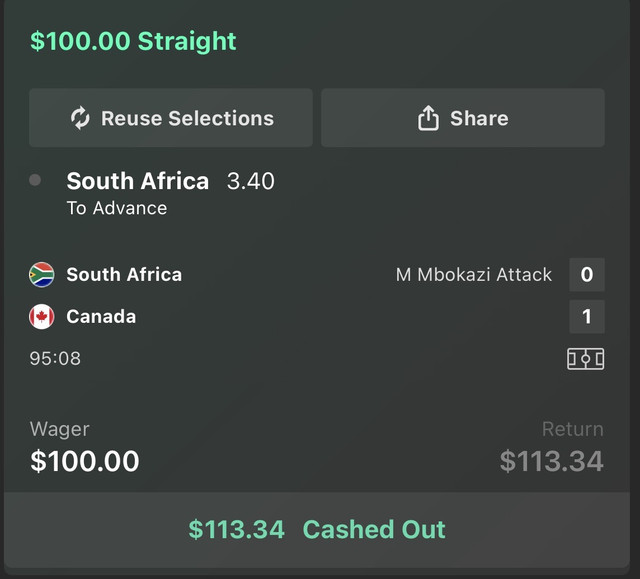Click South Africa score box showing 0
Viewport: 640px width, 579px height.
coord(587,275)
